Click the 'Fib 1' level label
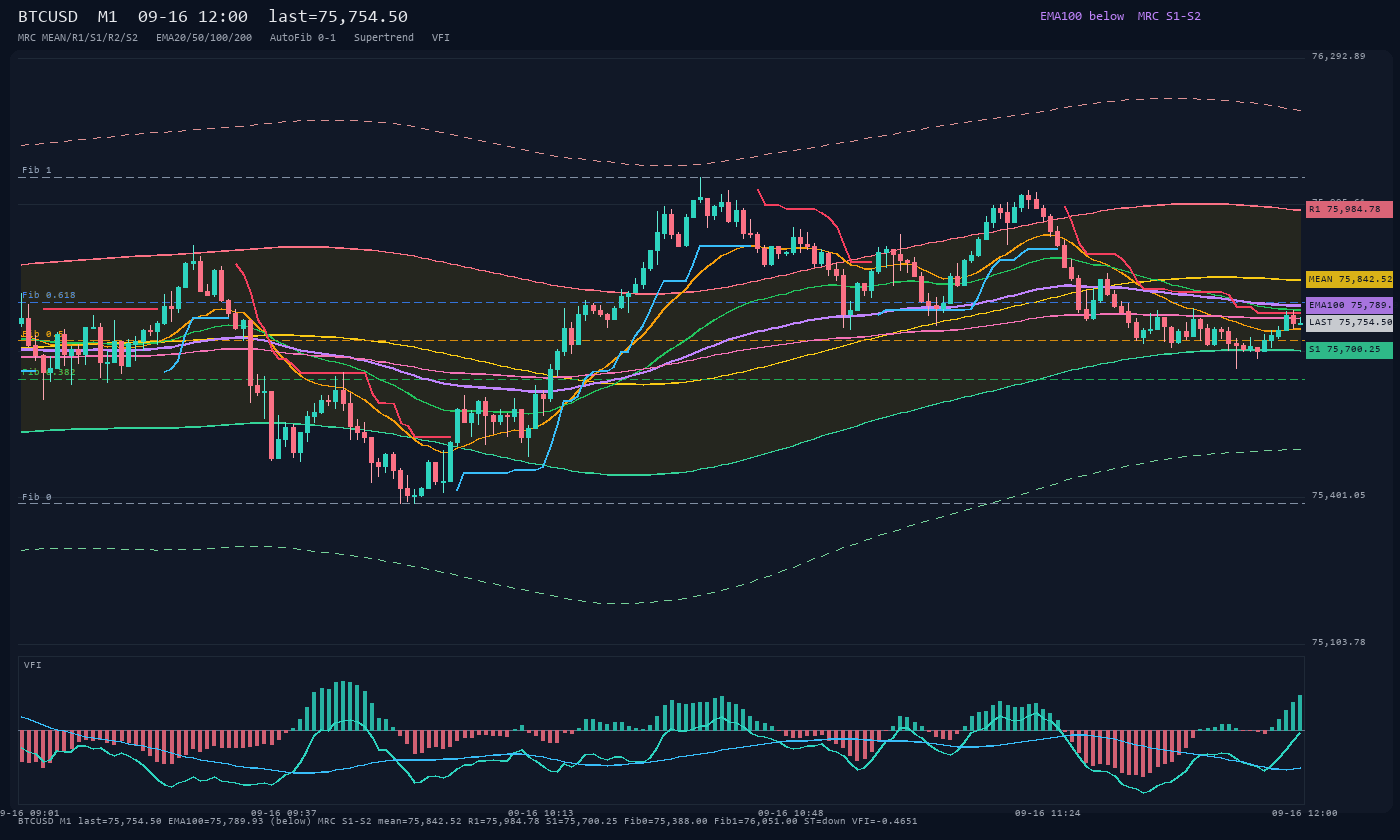1400x840 pixels. (37, 170)
